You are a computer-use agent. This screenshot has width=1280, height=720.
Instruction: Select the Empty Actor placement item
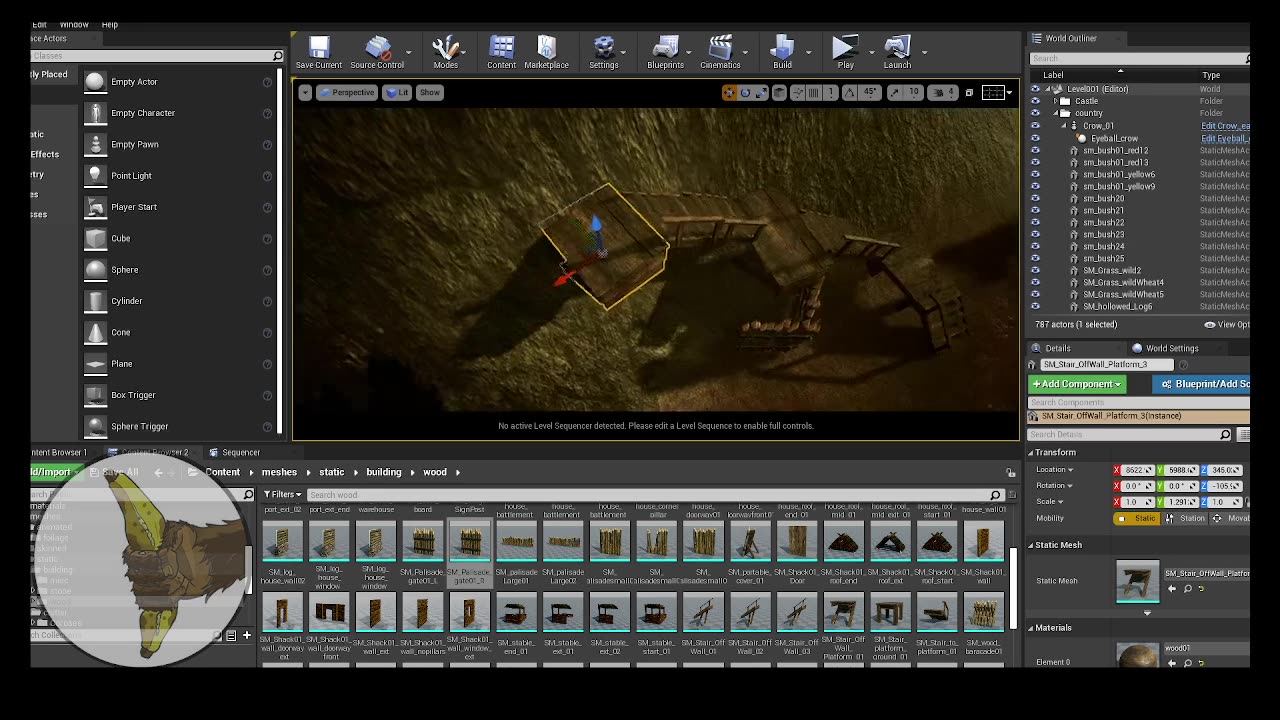click(x=178, y=82)
